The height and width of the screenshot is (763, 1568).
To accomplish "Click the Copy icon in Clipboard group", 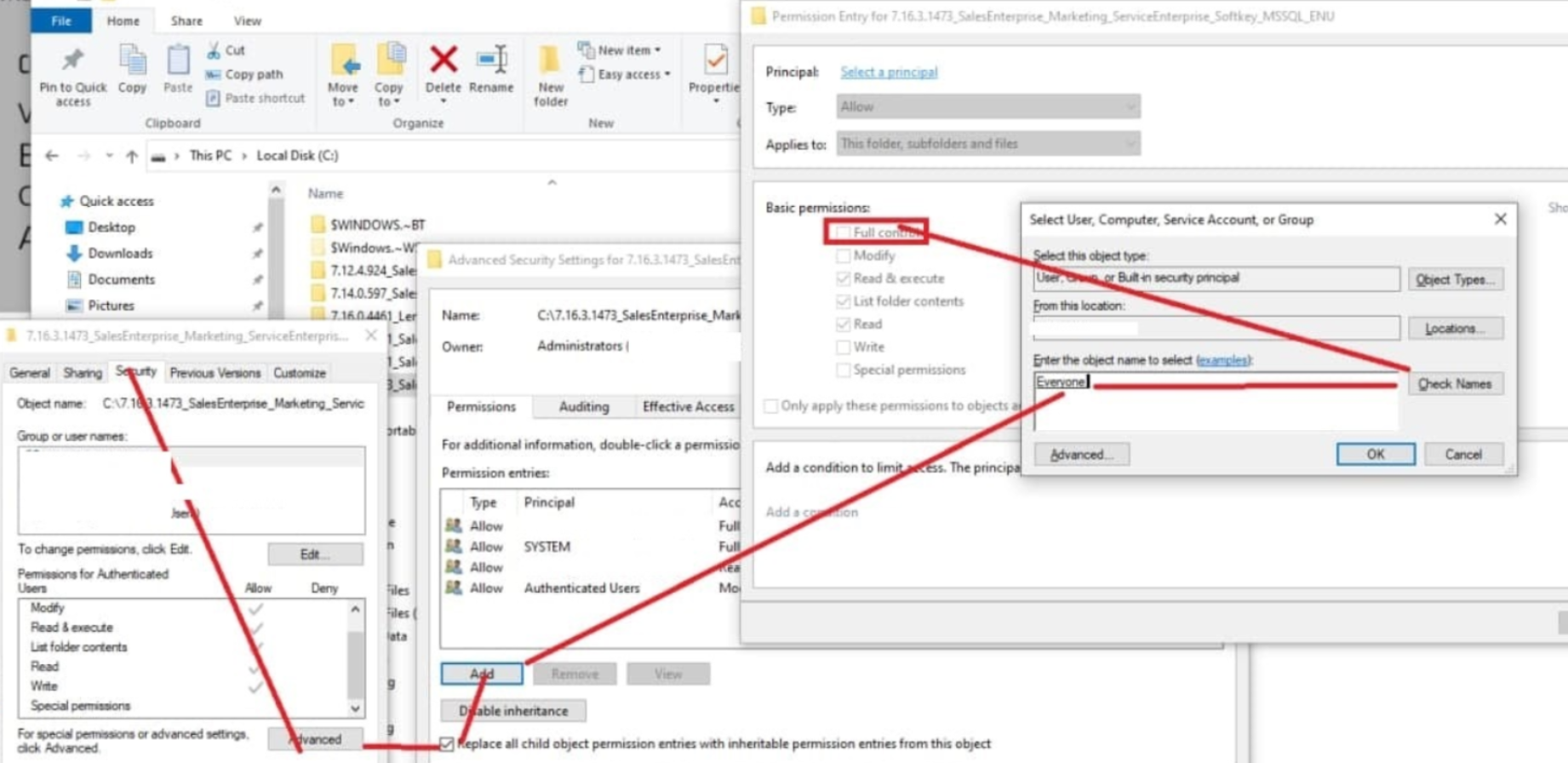I will pyautogui.click(x=132, y=61).
